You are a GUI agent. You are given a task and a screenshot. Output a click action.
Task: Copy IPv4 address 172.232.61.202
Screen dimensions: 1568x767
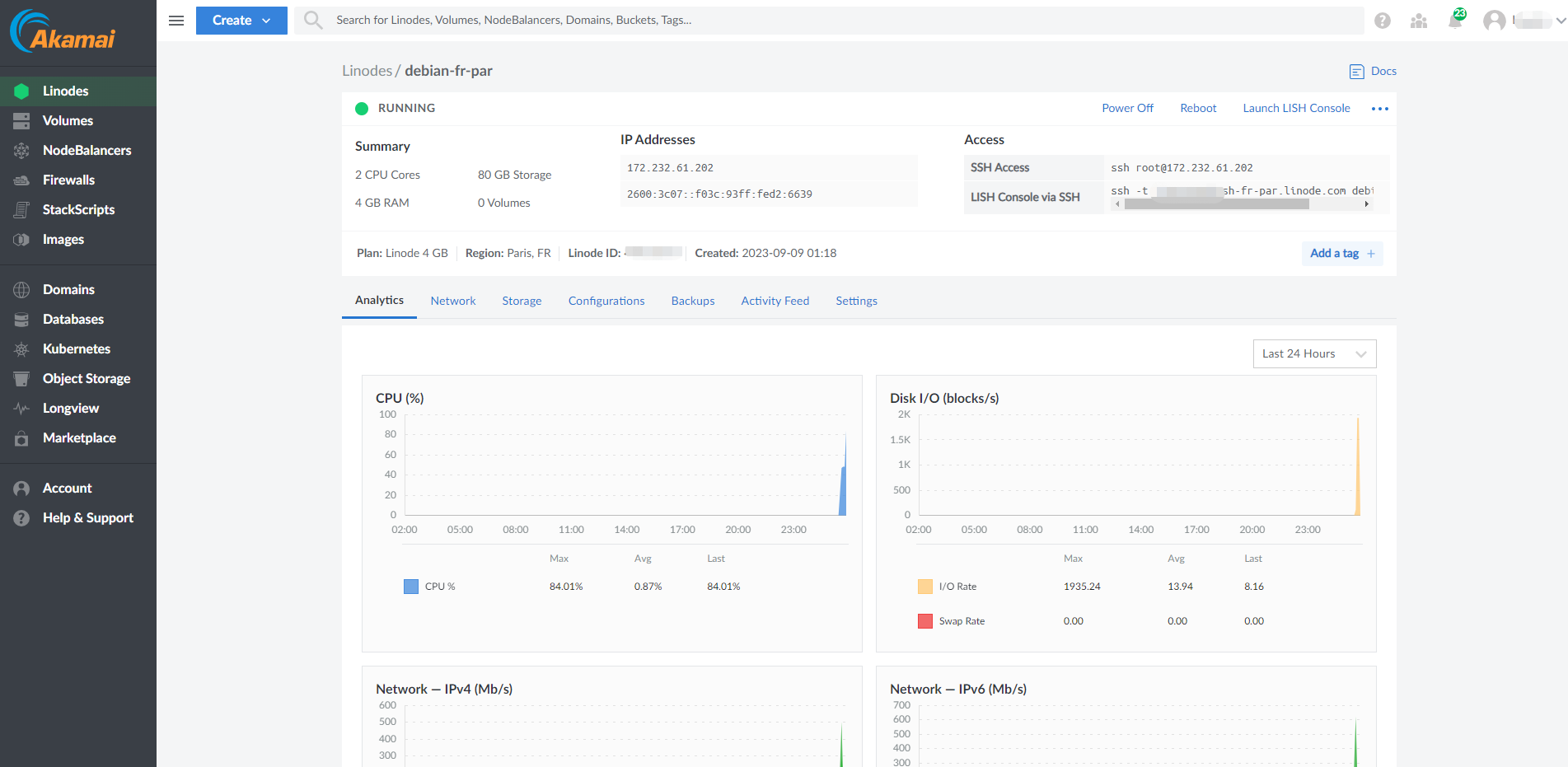[x=670, y=168]
